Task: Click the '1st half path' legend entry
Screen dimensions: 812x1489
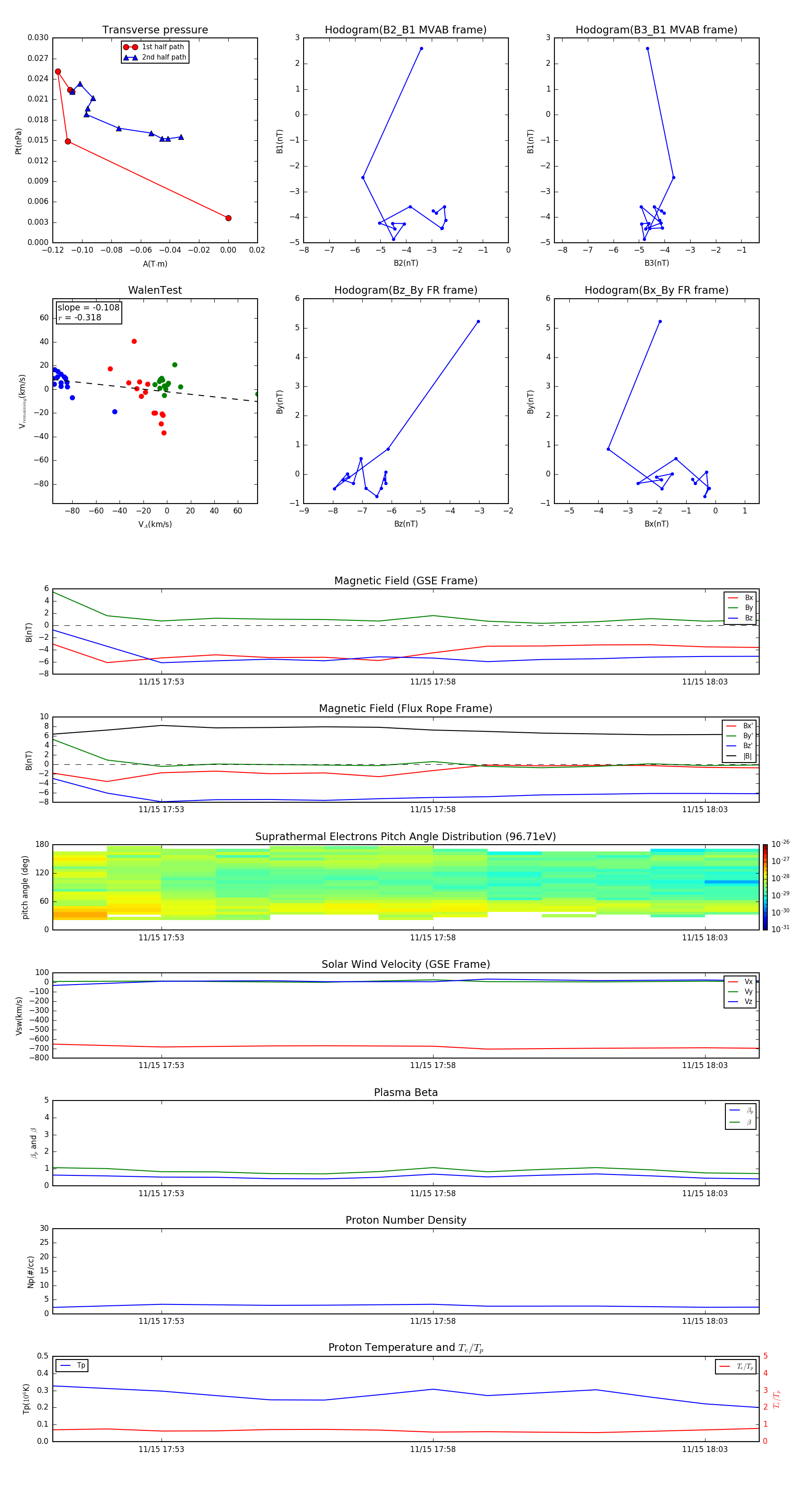Action: click(154, 47)
